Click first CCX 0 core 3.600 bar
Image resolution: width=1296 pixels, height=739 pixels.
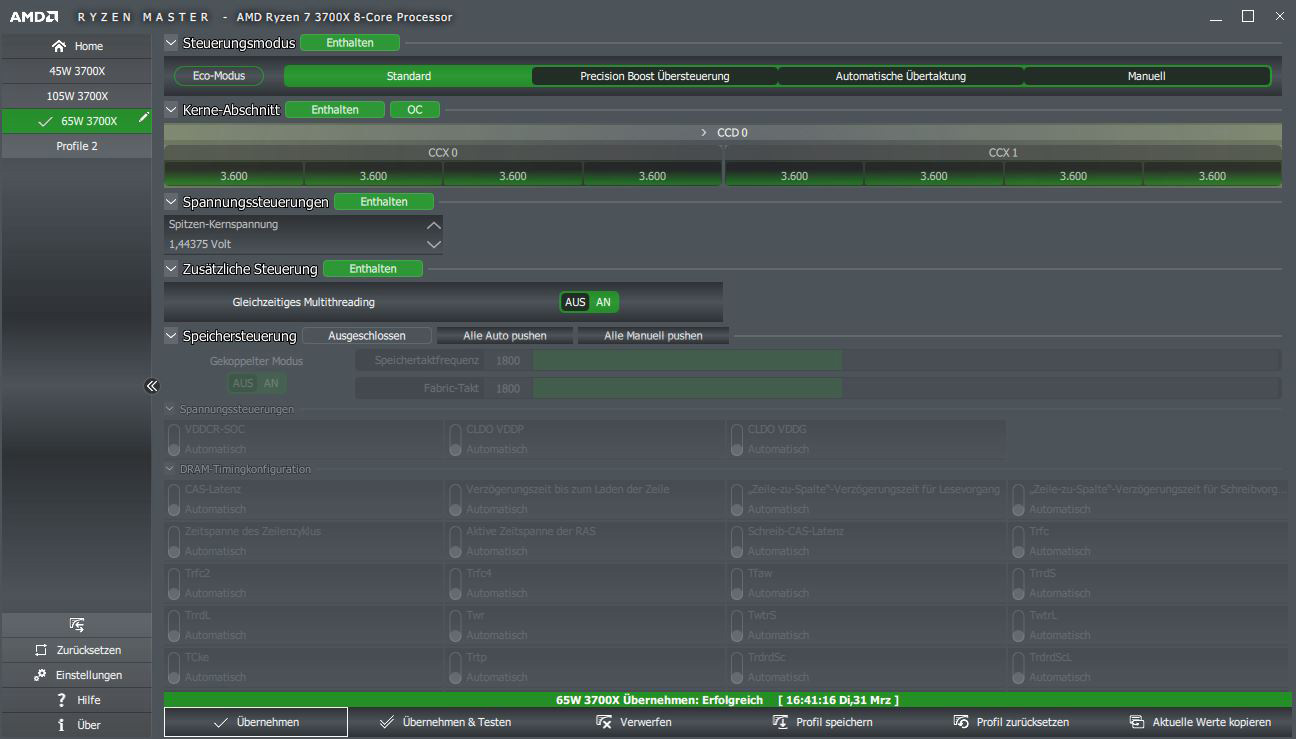click(234, 176)
